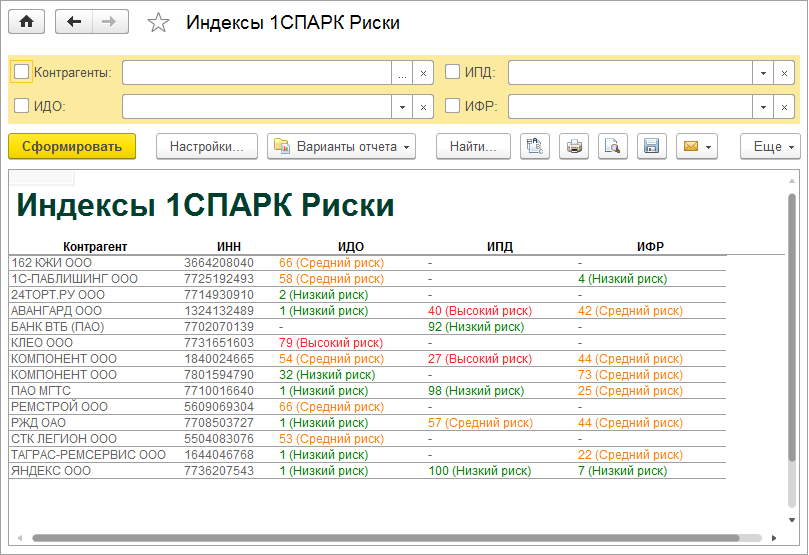Open print preview with magnifier icon
The width and height of the screenshot is (809, 555).
coord(612,146)
